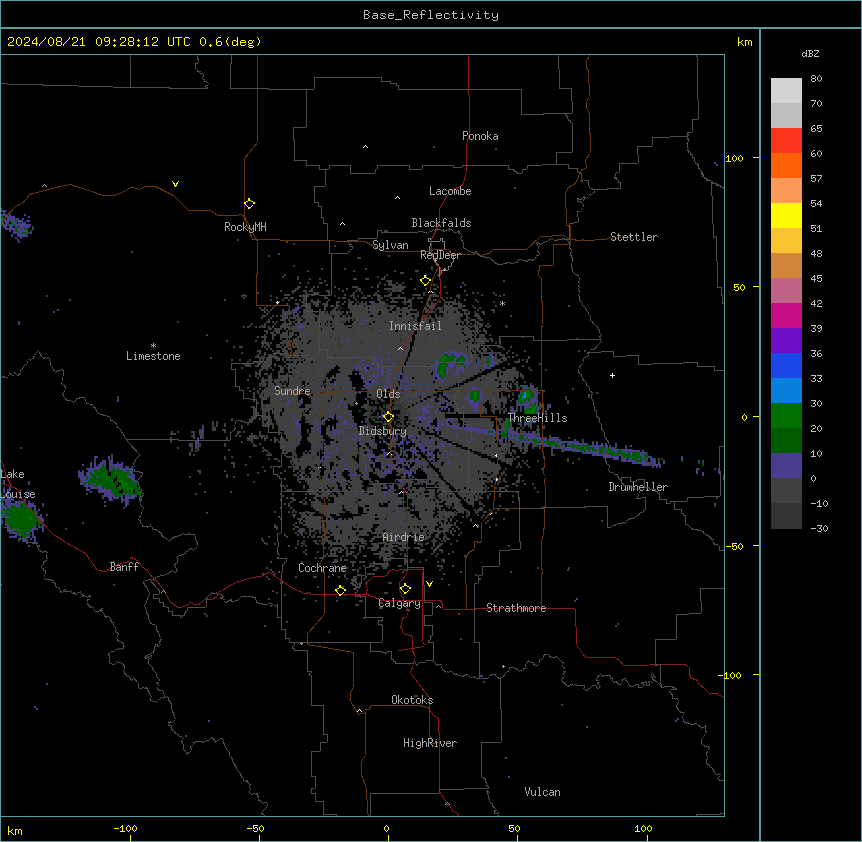Click the Vulcan label
The width and height of the screenshot is (862, 842).
[543, 792]
